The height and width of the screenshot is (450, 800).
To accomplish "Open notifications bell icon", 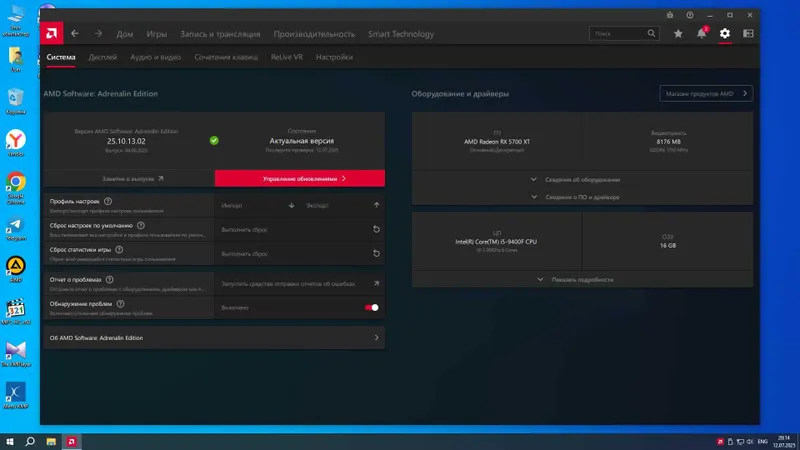I will coord(702,34).
